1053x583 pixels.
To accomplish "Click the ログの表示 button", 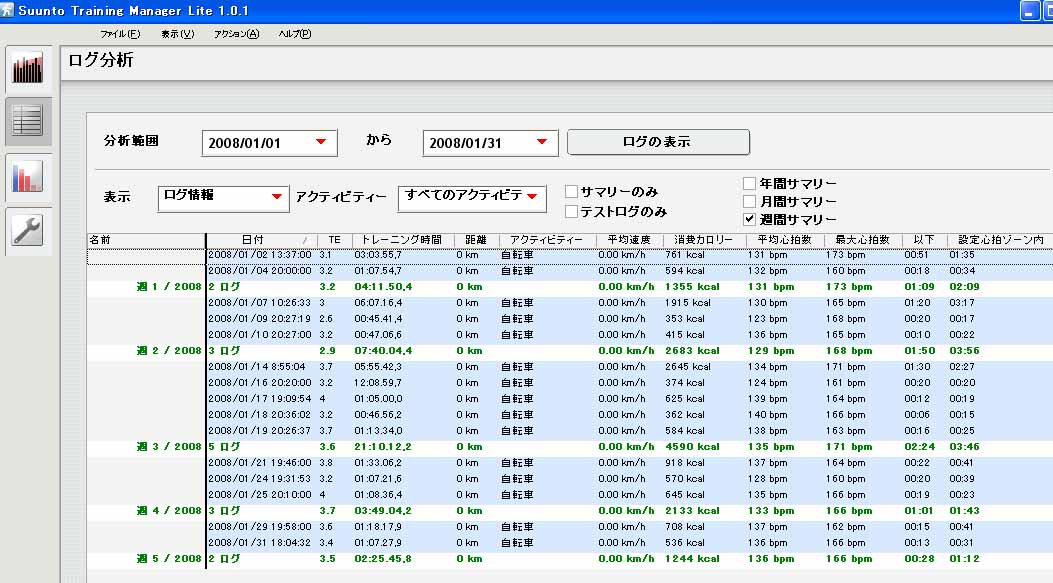I will 658,142.
